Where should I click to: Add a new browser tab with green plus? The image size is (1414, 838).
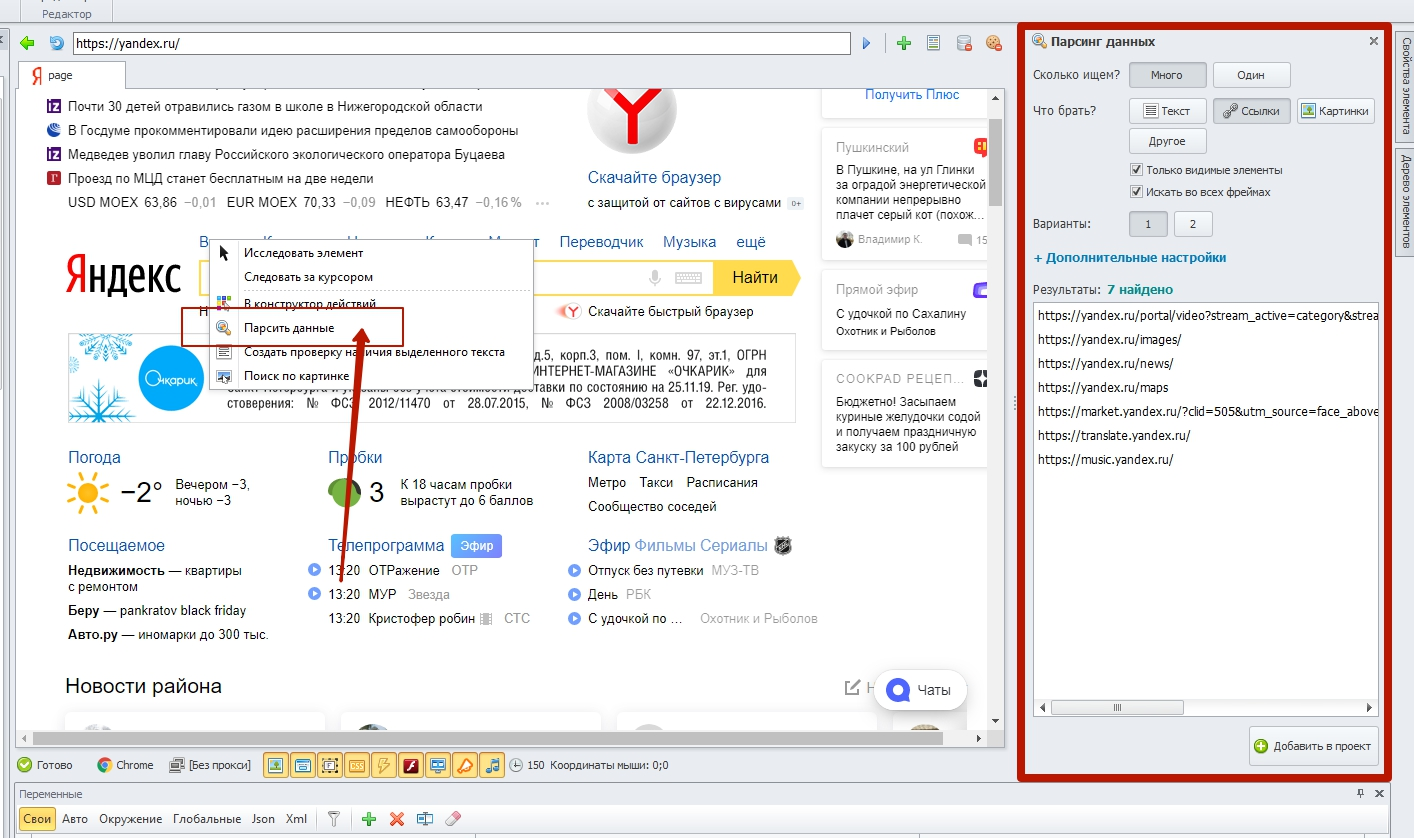[x=904, y=43]
